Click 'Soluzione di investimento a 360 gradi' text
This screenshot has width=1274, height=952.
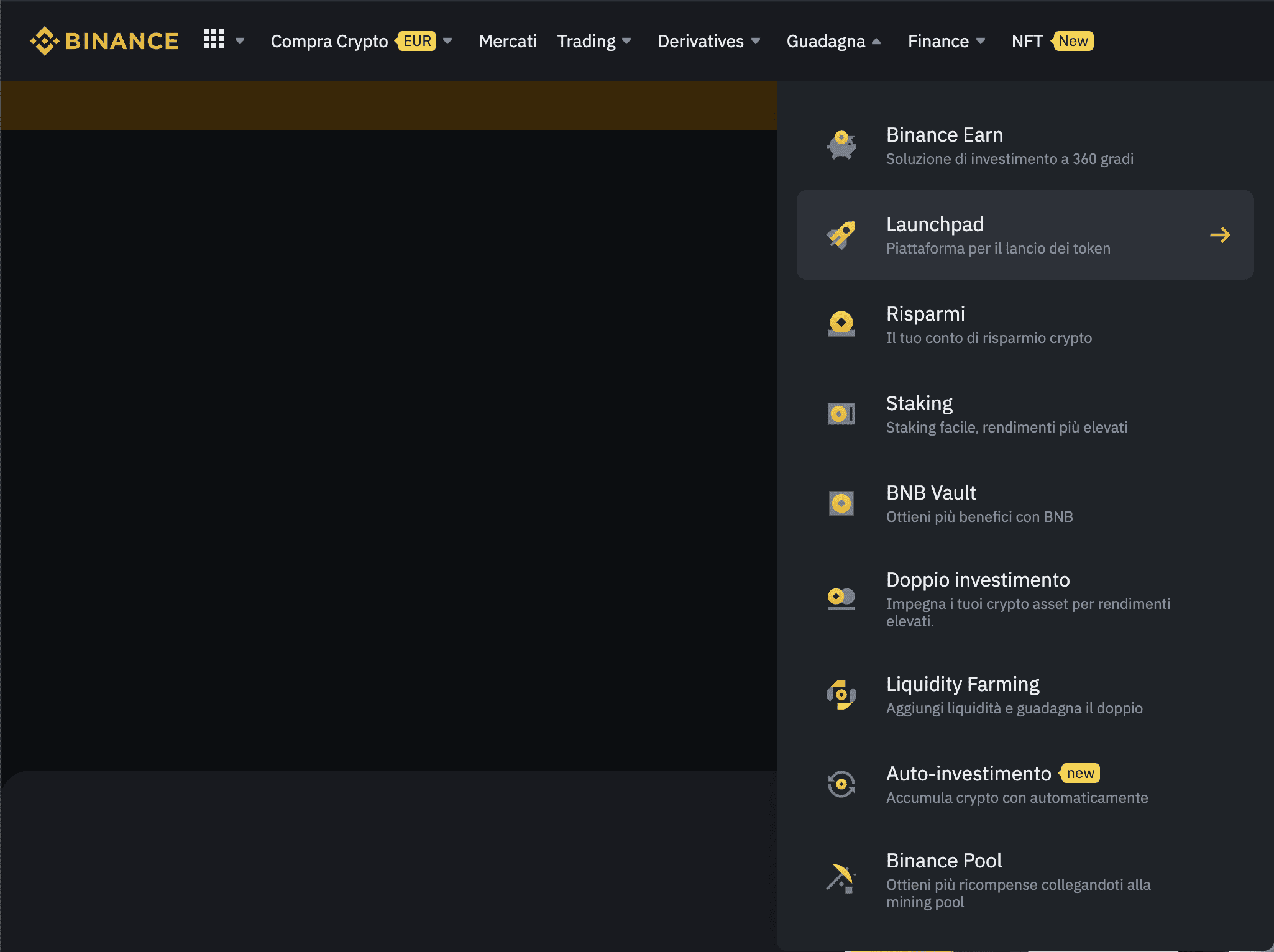click(1010, 159)
